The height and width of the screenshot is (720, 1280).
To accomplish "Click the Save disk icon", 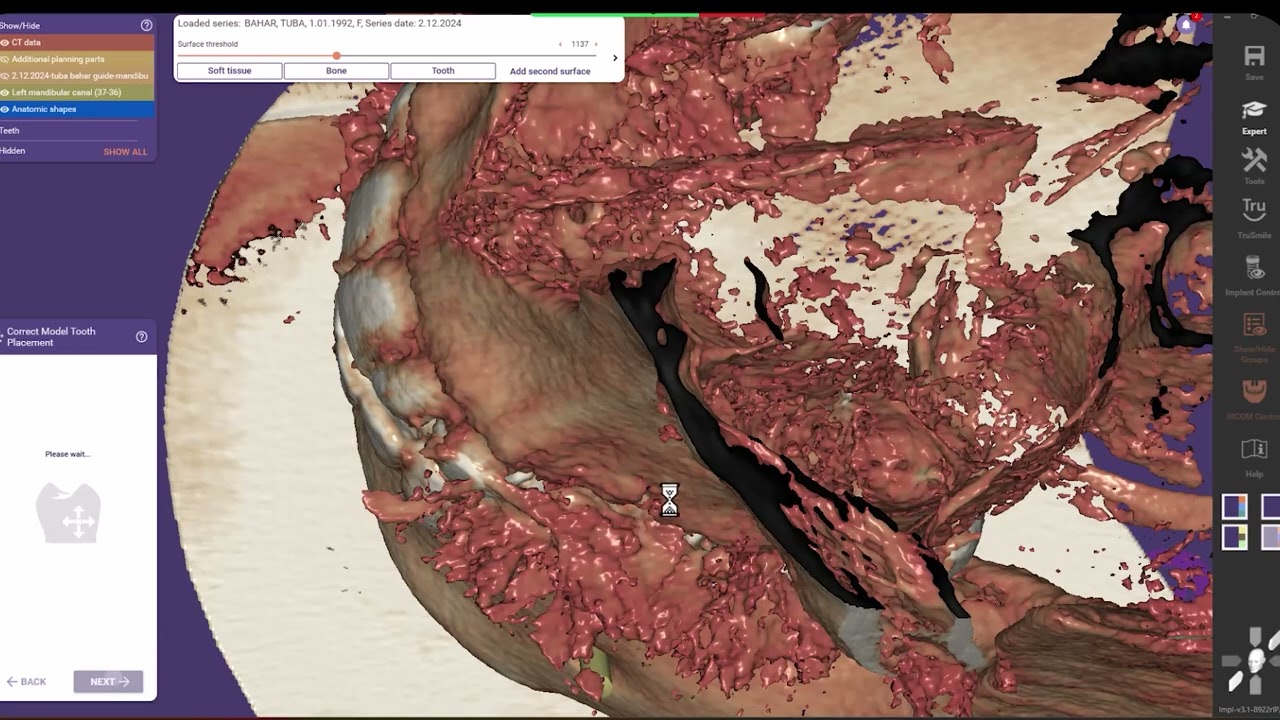I will tap(1254, 57).
